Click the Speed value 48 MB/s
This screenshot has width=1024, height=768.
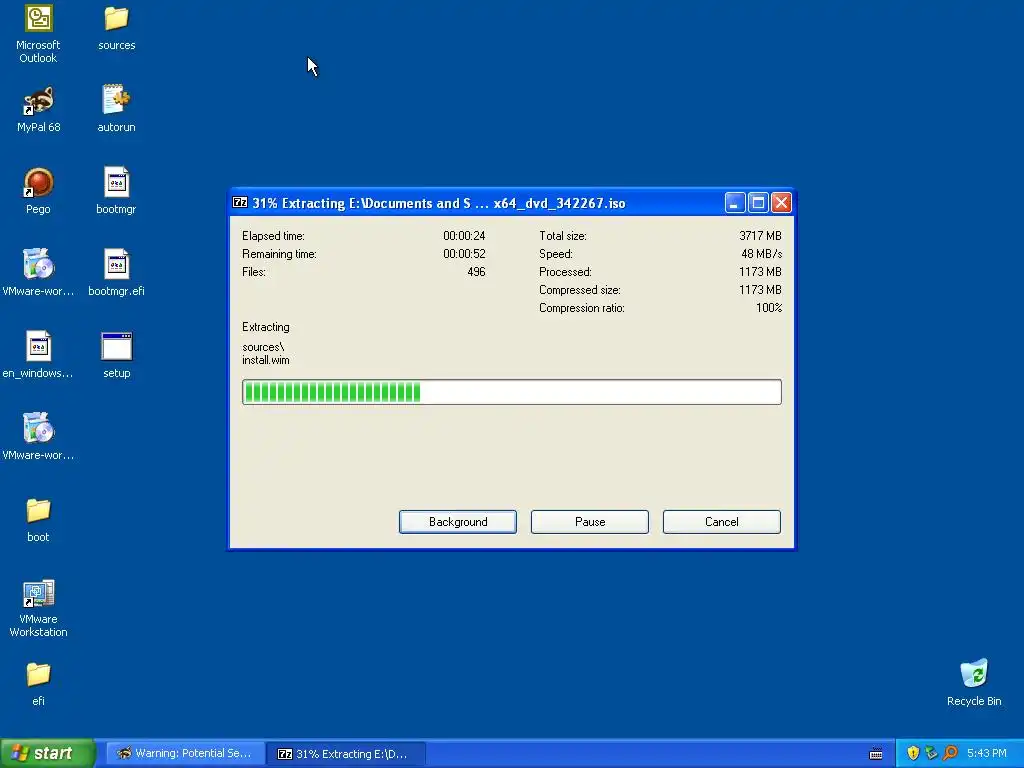point(761,254)
